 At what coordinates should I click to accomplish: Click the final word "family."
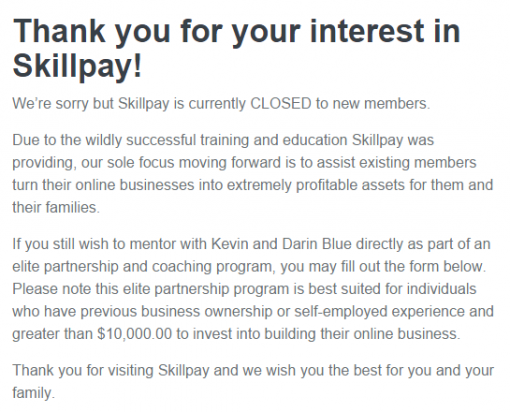pos(33,393)
